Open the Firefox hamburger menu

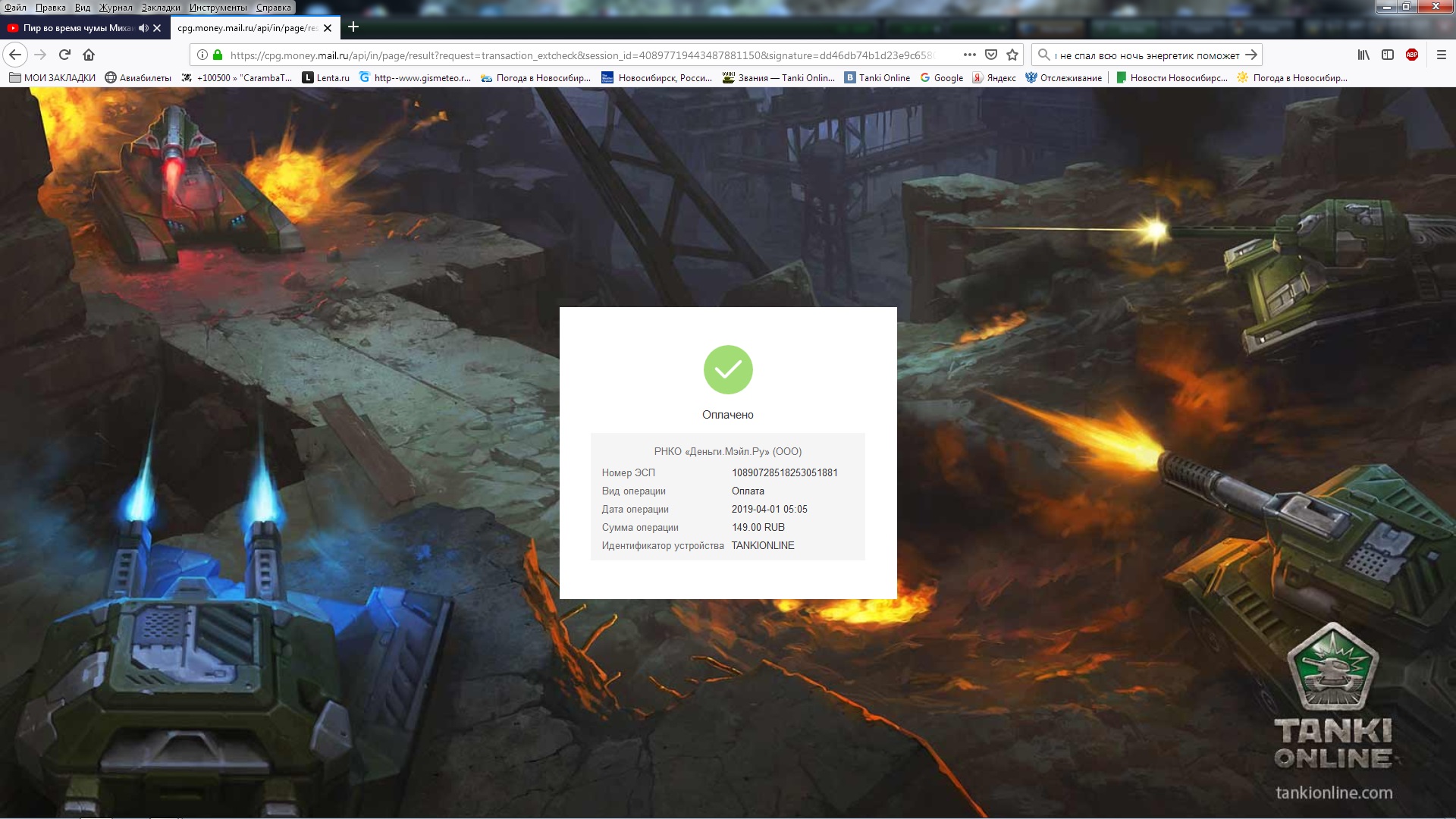[1442, 55]
